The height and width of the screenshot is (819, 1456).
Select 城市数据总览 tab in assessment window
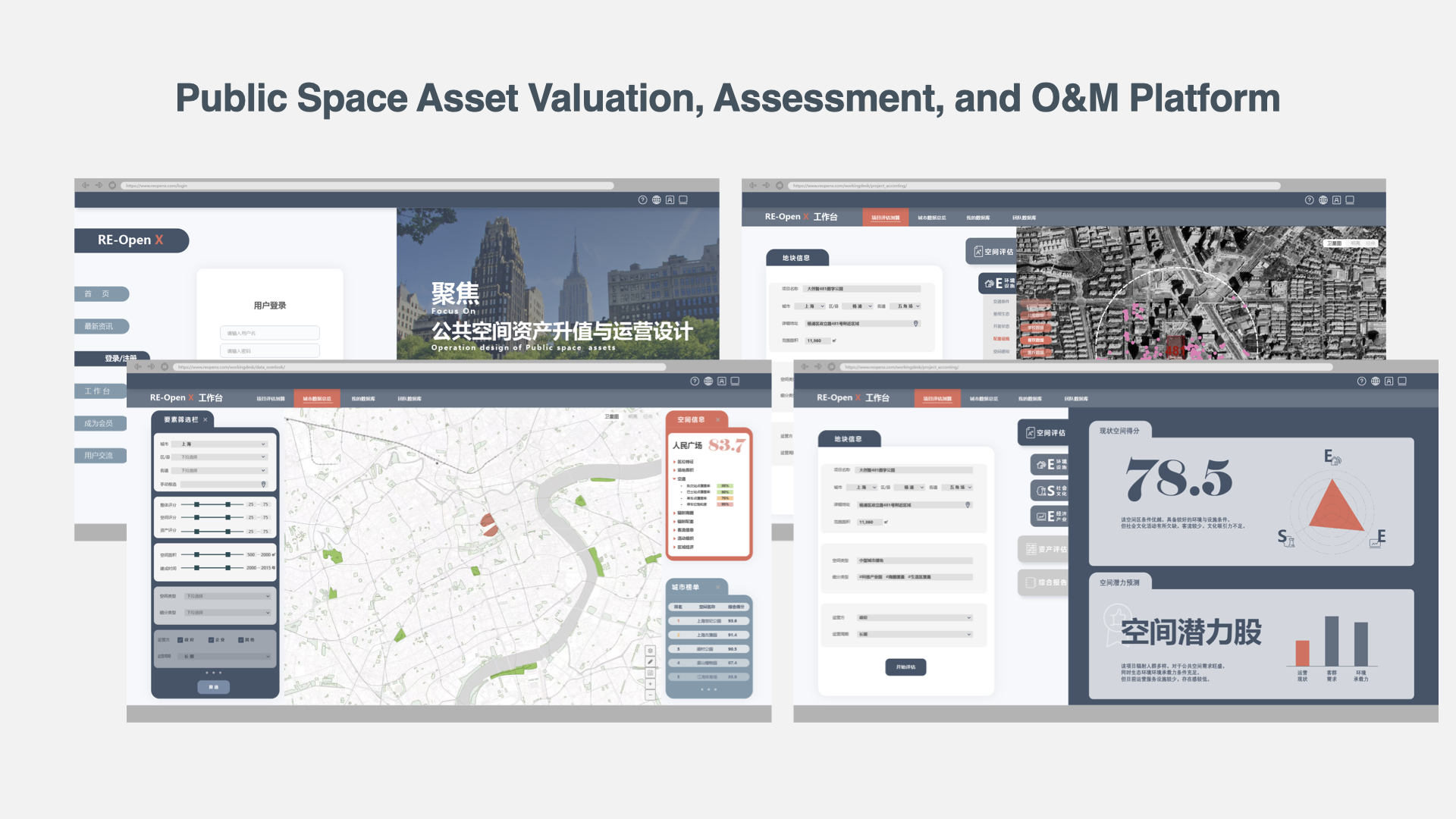tap(984, 399)
